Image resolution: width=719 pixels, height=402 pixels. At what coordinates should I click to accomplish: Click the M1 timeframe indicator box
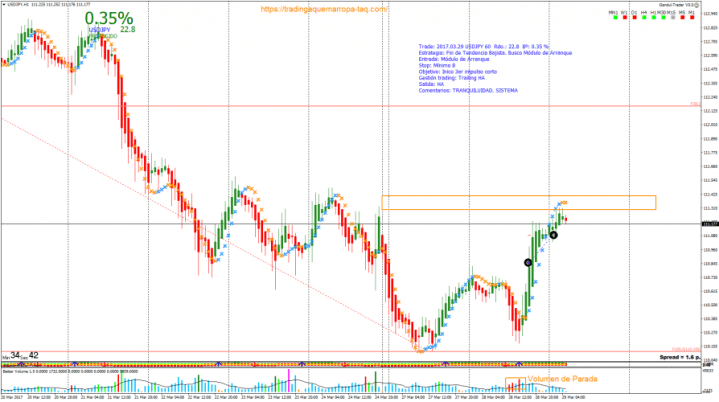[x=694, y=17]
